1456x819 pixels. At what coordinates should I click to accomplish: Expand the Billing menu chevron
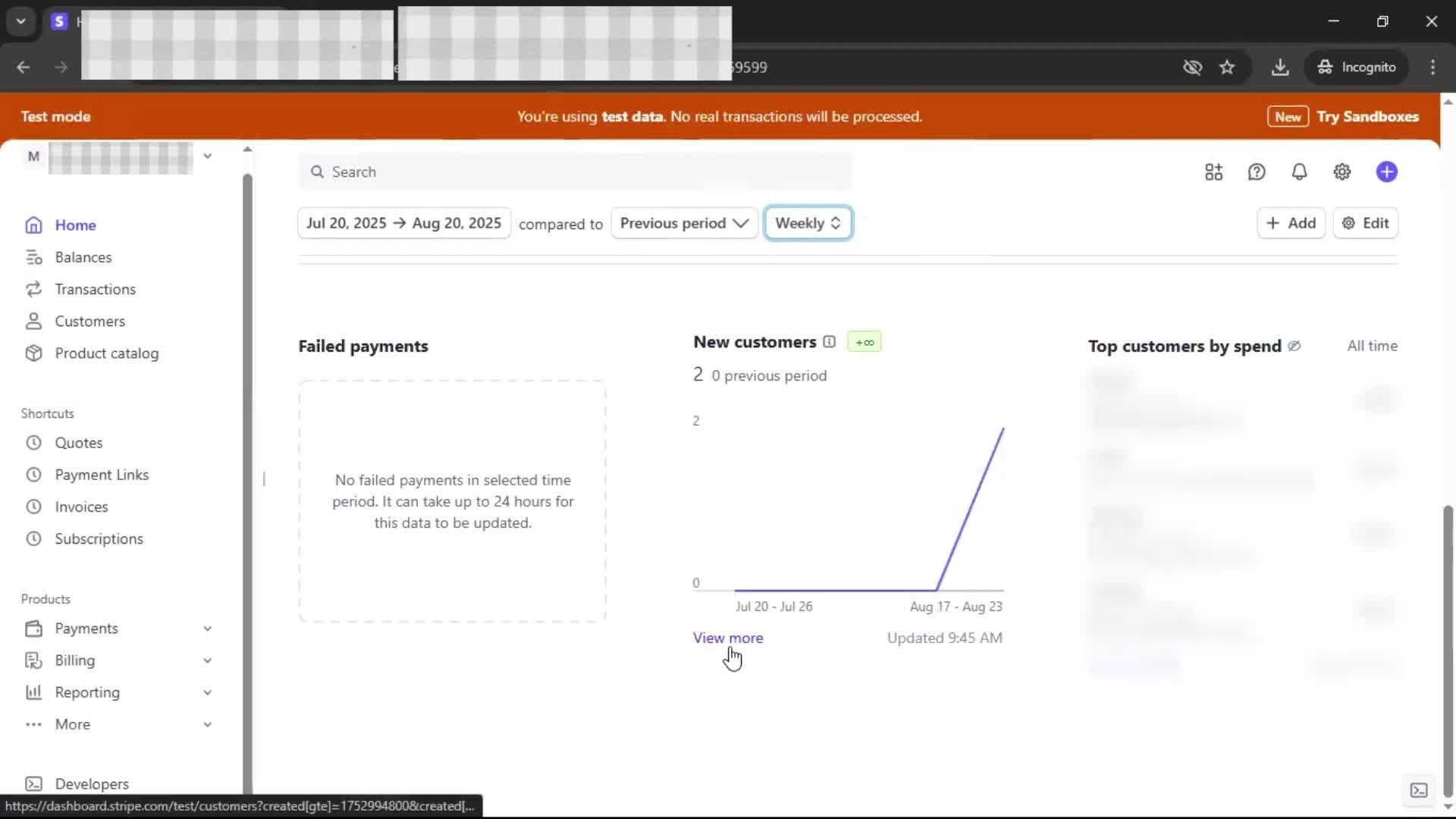[207, 661]
